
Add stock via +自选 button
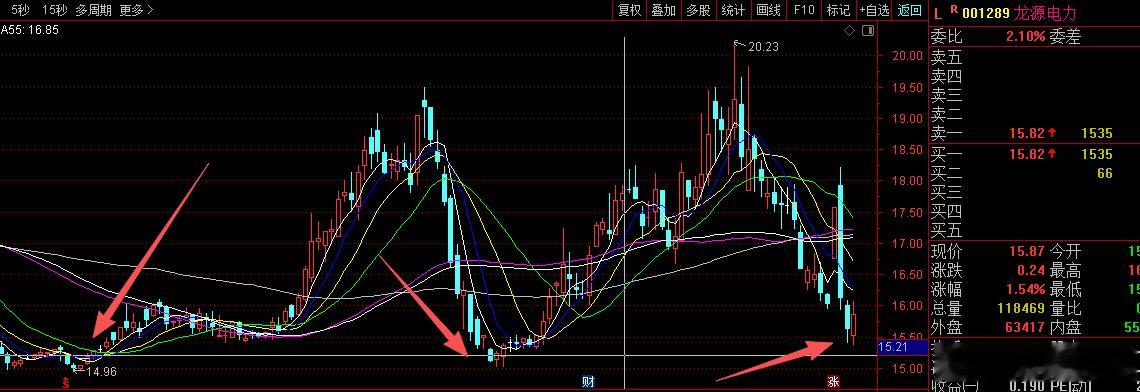pos(875,10)
